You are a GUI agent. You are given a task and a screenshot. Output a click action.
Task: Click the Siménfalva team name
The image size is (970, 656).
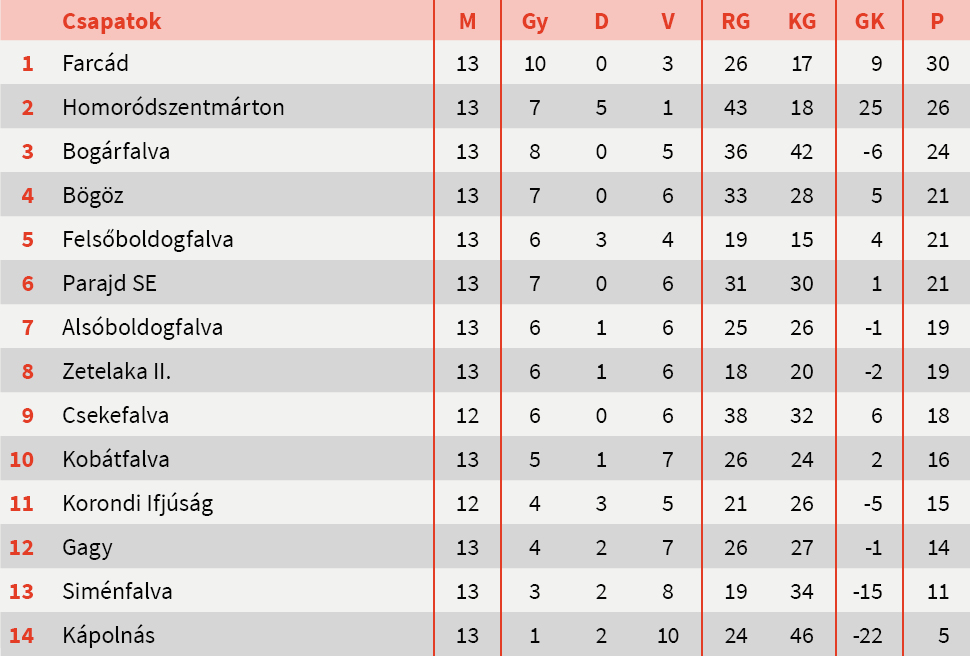coord(117,592)
